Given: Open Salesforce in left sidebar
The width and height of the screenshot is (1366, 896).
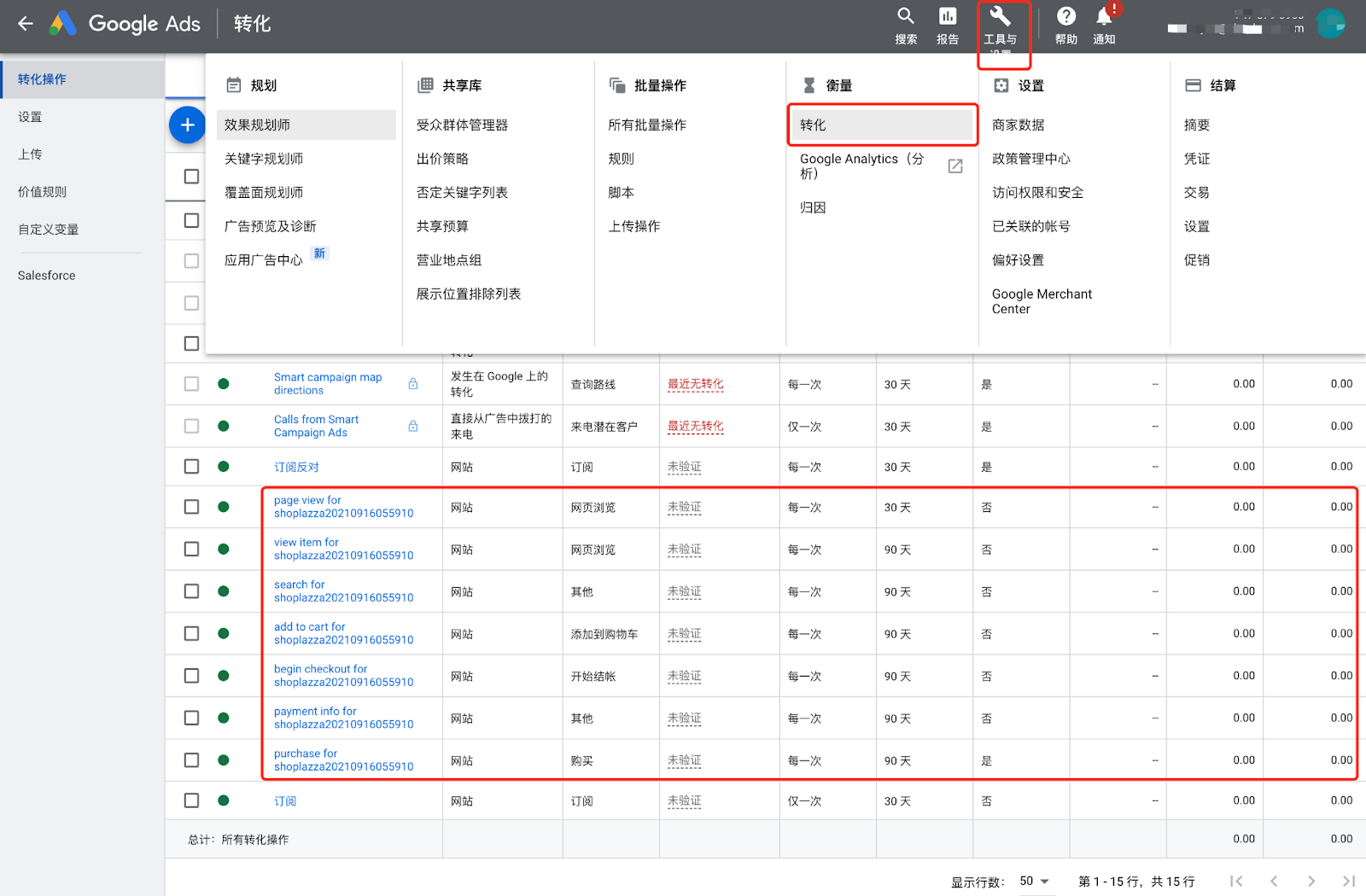Looking at the screenshot, I should [47, 276].
